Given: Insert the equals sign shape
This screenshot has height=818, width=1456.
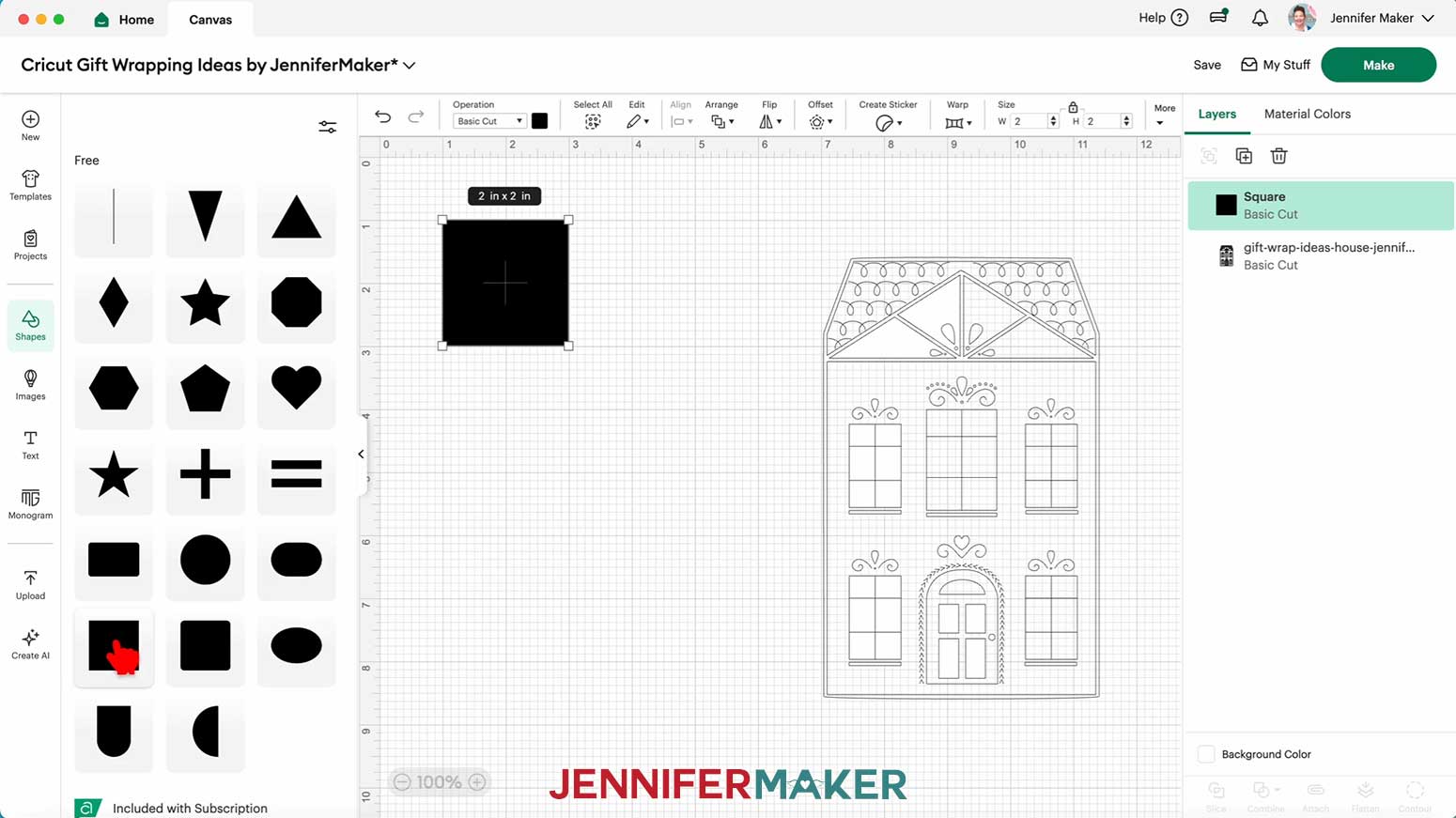Looking at the screenshot, I should click(296, 474).
